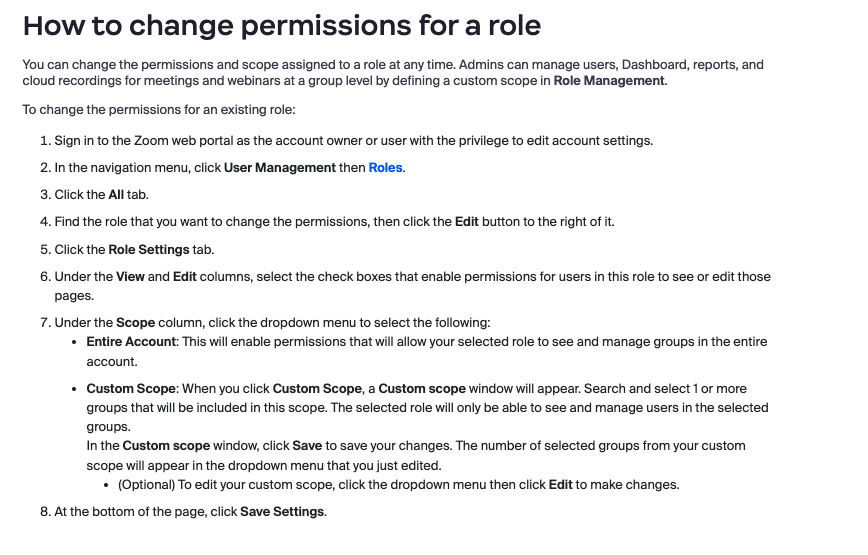Click the bold "Scope" word in step 7
This screenshot has height=555, width=868.
click(x=135, y=323)
